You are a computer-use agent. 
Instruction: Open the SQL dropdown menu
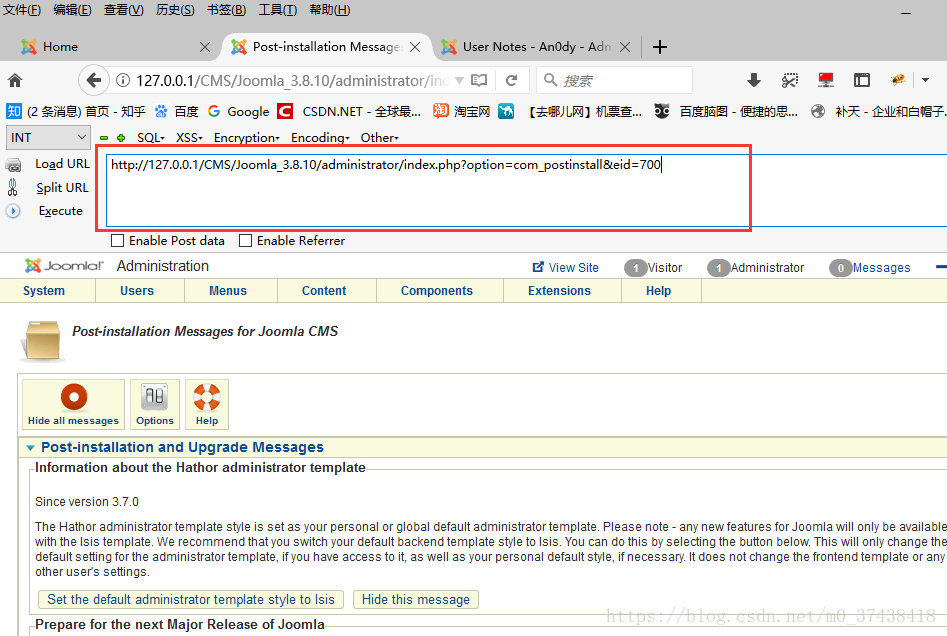tap(151, 138)
